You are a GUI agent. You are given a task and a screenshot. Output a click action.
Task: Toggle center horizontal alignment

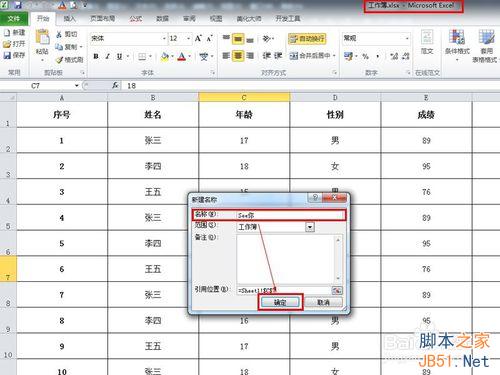pyautogui.click(x=238, y=56)
